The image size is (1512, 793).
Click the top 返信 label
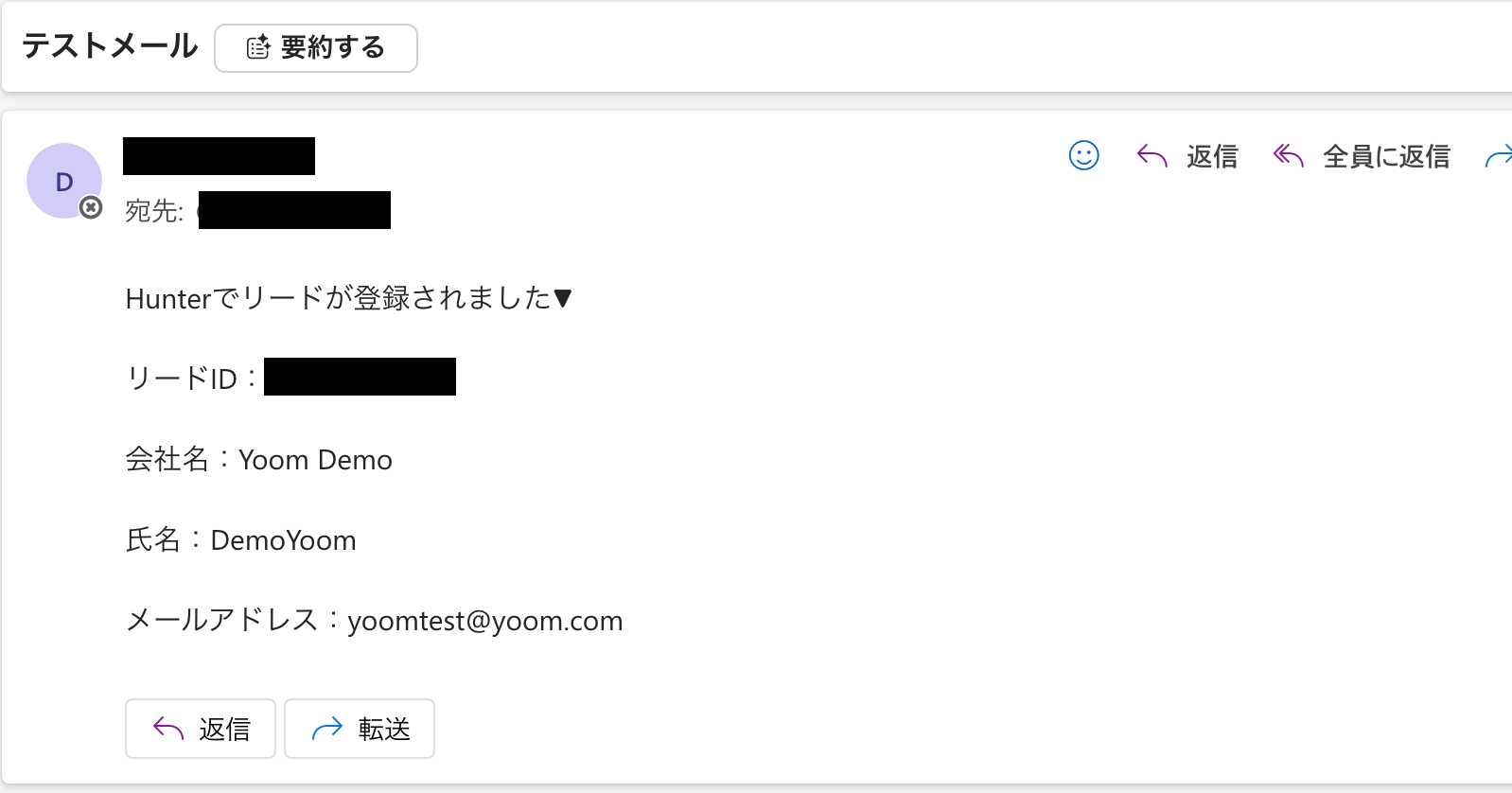(x=1212, y=156)
